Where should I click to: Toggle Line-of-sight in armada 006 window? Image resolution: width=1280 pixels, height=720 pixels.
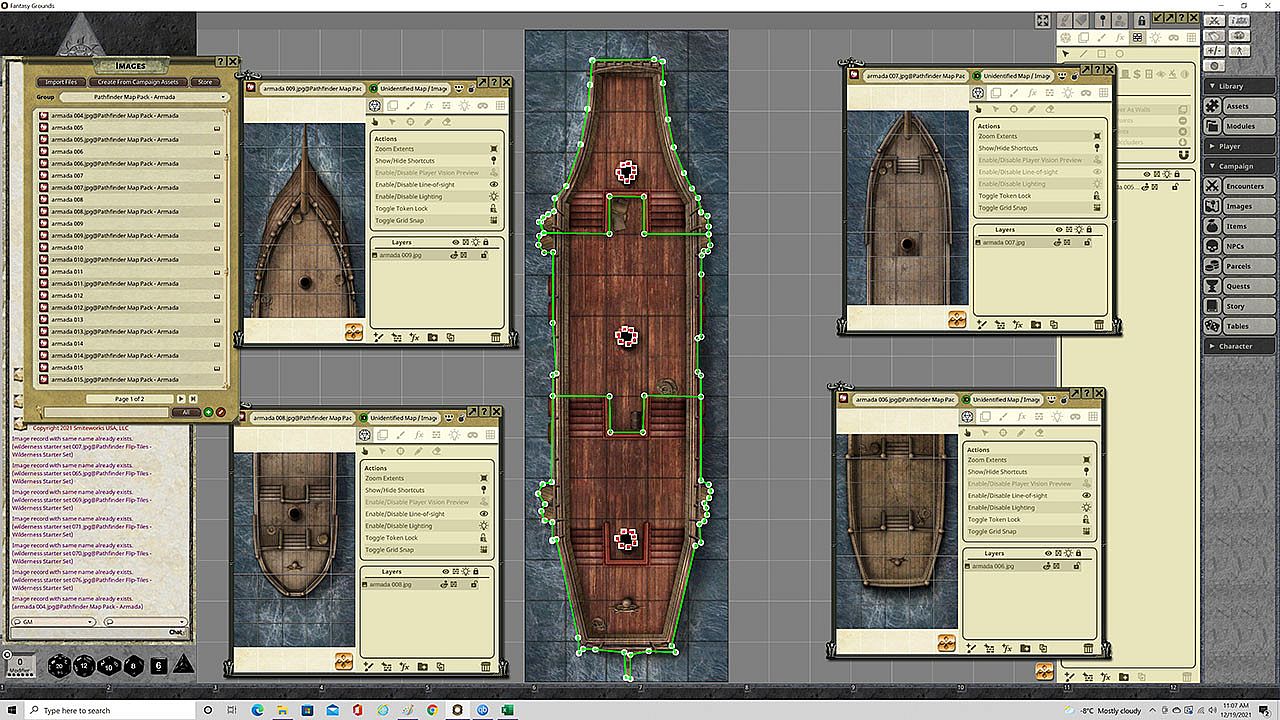(1087, 496)
